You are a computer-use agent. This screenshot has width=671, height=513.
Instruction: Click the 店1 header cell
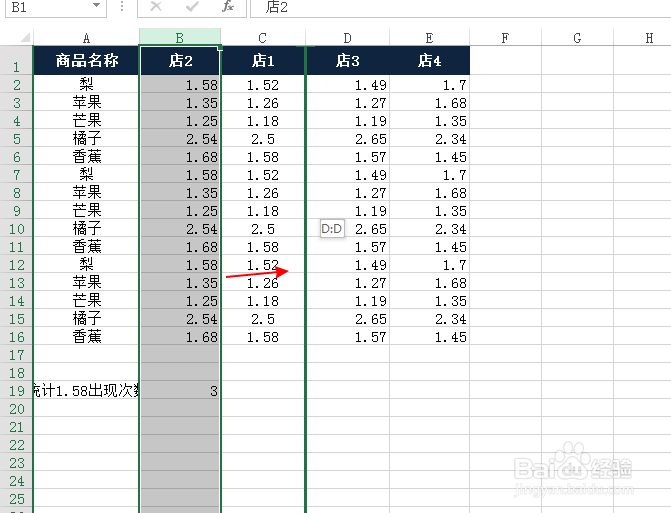[263, 61]
